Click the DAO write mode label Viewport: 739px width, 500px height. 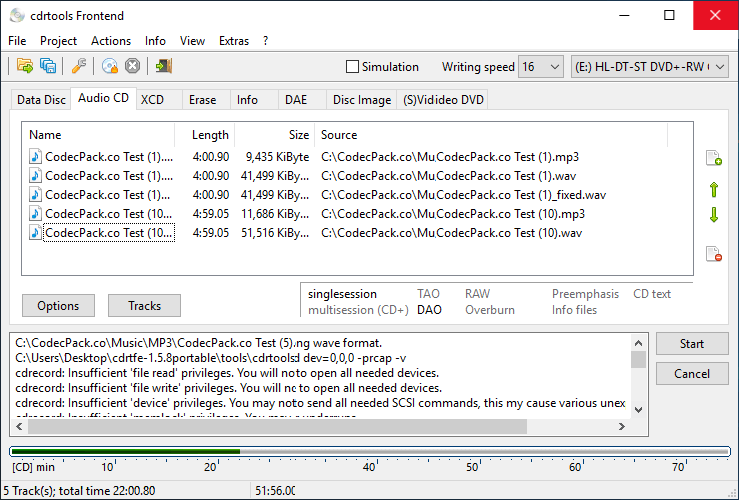(x=429, y=310)
